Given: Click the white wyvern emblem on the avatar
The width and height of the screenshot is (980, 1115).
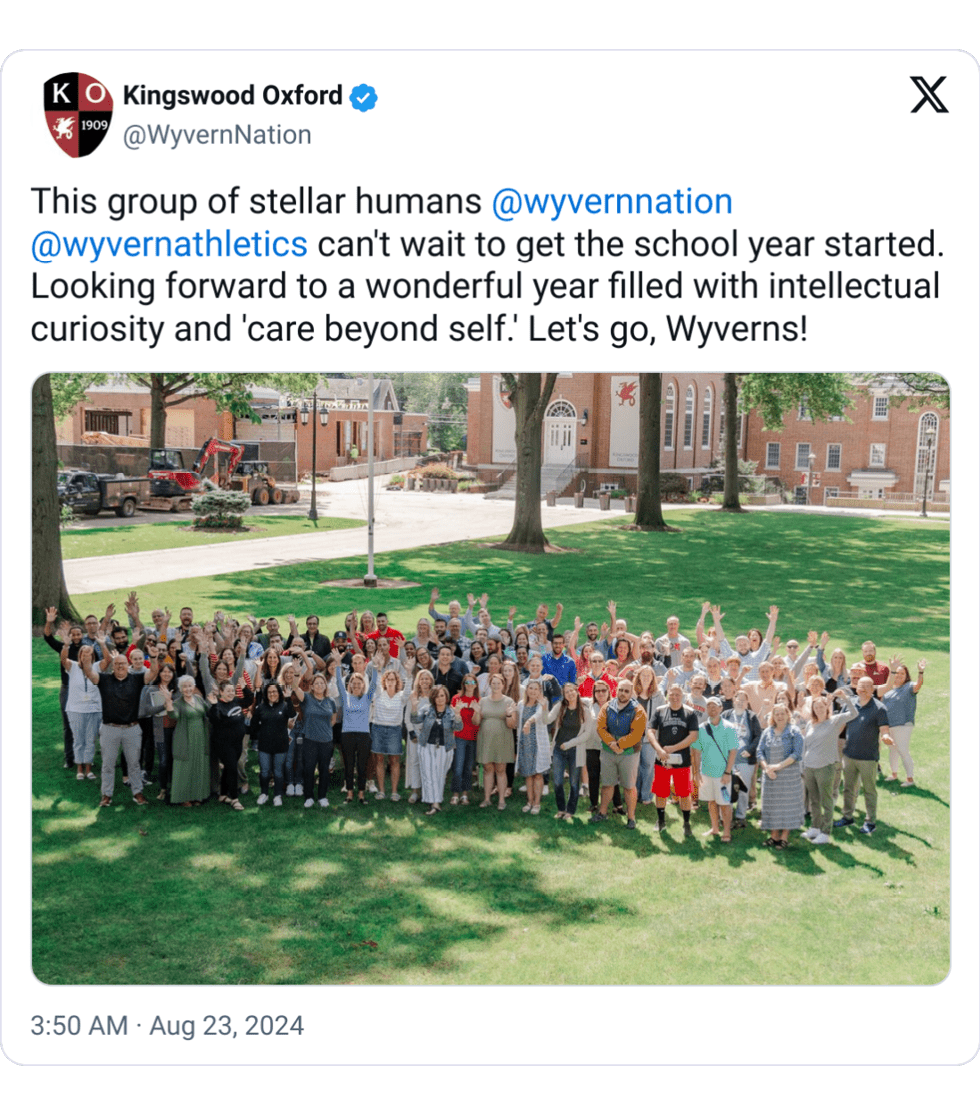Looking at the screenshot, I should [63, 128].
